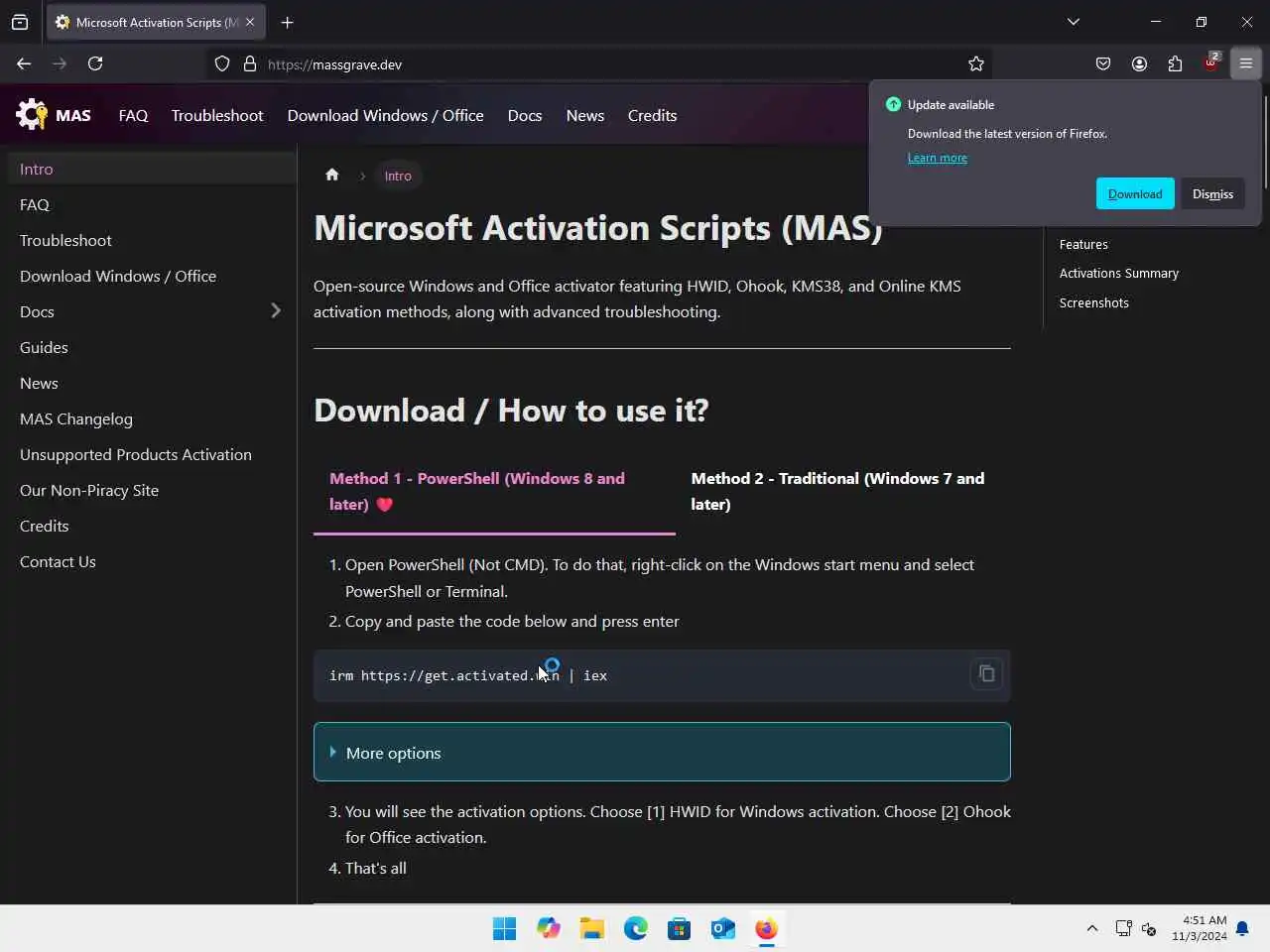Screen dimensions: 1270x952
Task: Jump to Features section
Action: [x=1083, y=244]
